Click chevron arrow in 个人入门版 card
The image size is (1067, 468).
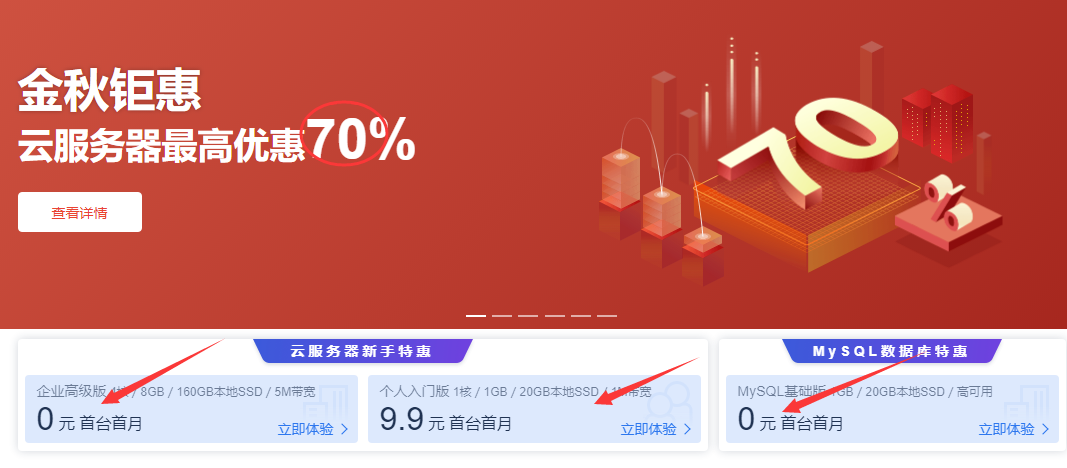pyautogui.click(x=687, y=429)
